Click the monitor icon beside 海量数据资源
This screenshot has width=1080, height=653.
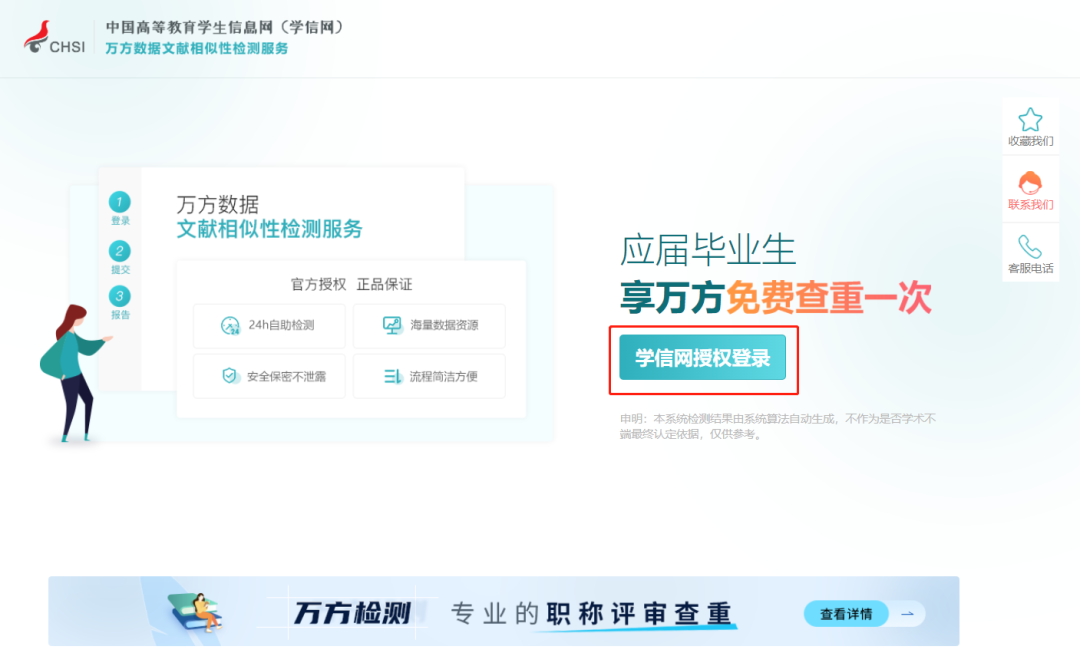[392, 325]
